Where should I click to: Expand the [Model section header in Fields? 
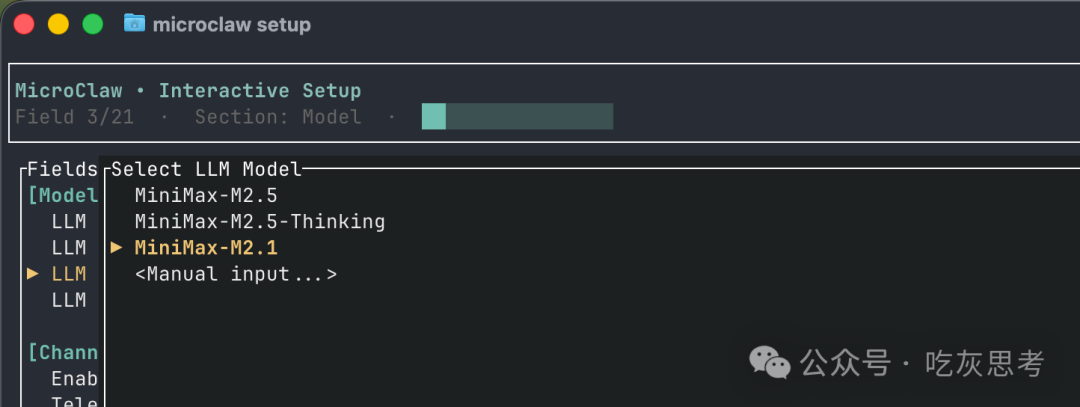point(64,195)
